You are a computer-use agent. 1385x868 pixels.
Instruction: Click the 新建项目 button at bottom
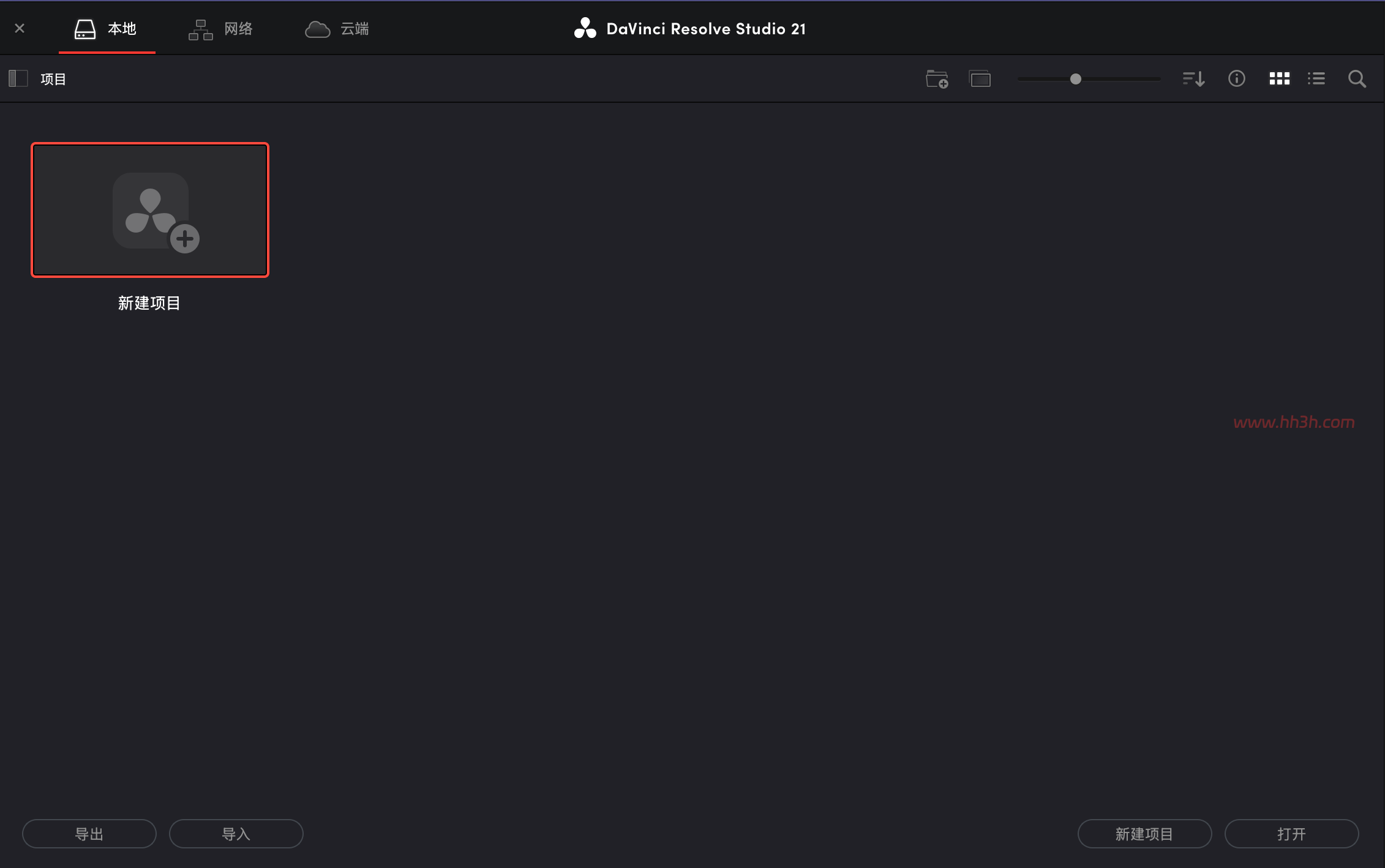click(1144, 834)
